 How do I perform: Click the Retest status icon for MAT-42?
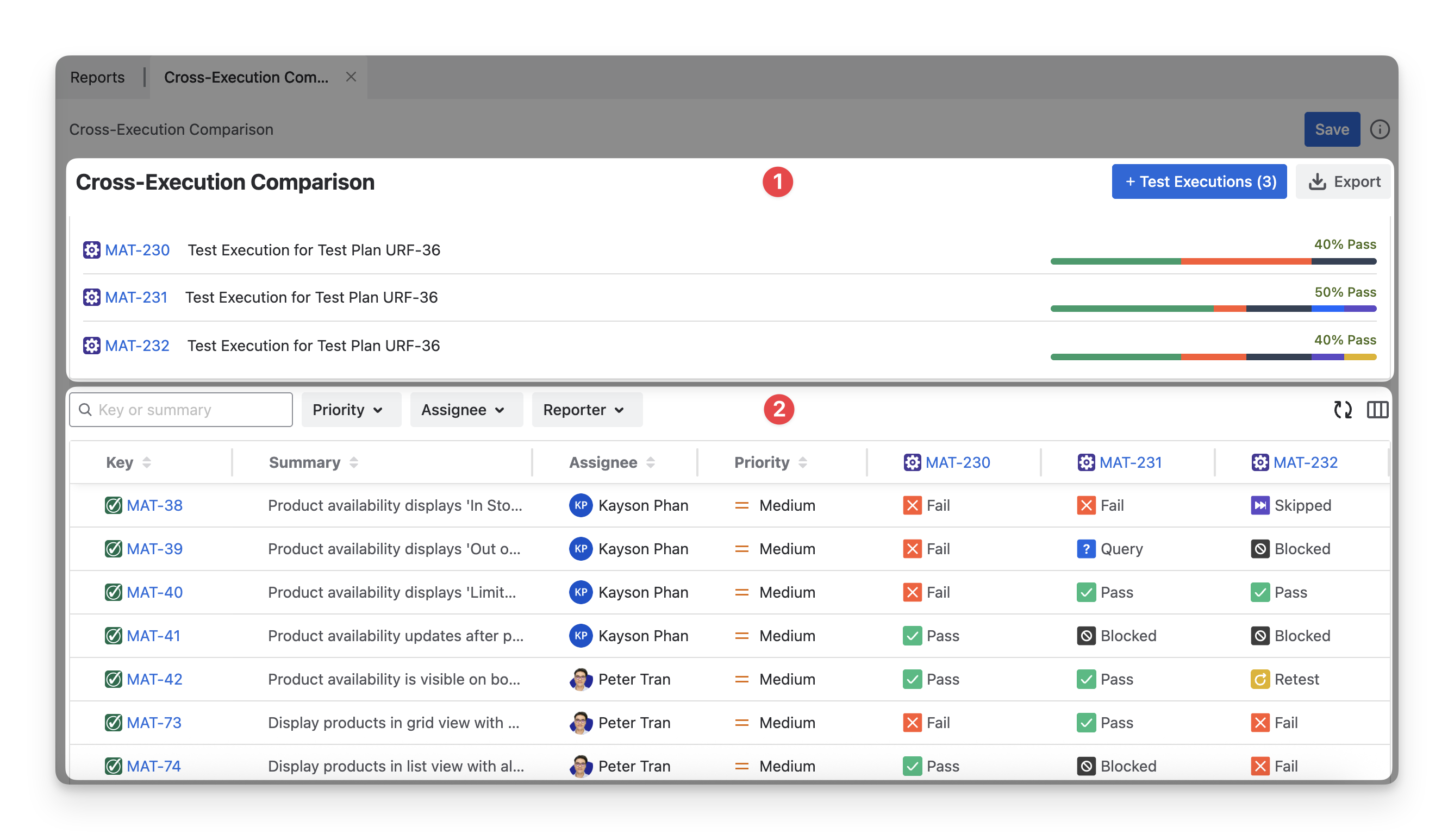pos(1259,679)
